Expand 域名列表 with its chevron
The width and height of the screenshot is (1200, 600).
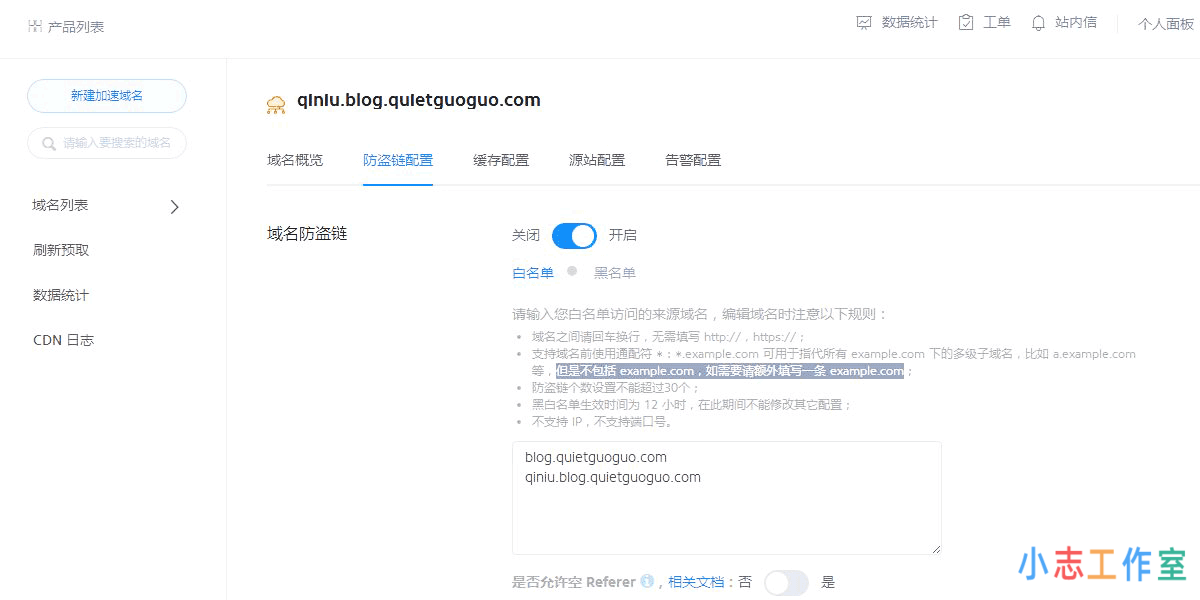(173, 206)
